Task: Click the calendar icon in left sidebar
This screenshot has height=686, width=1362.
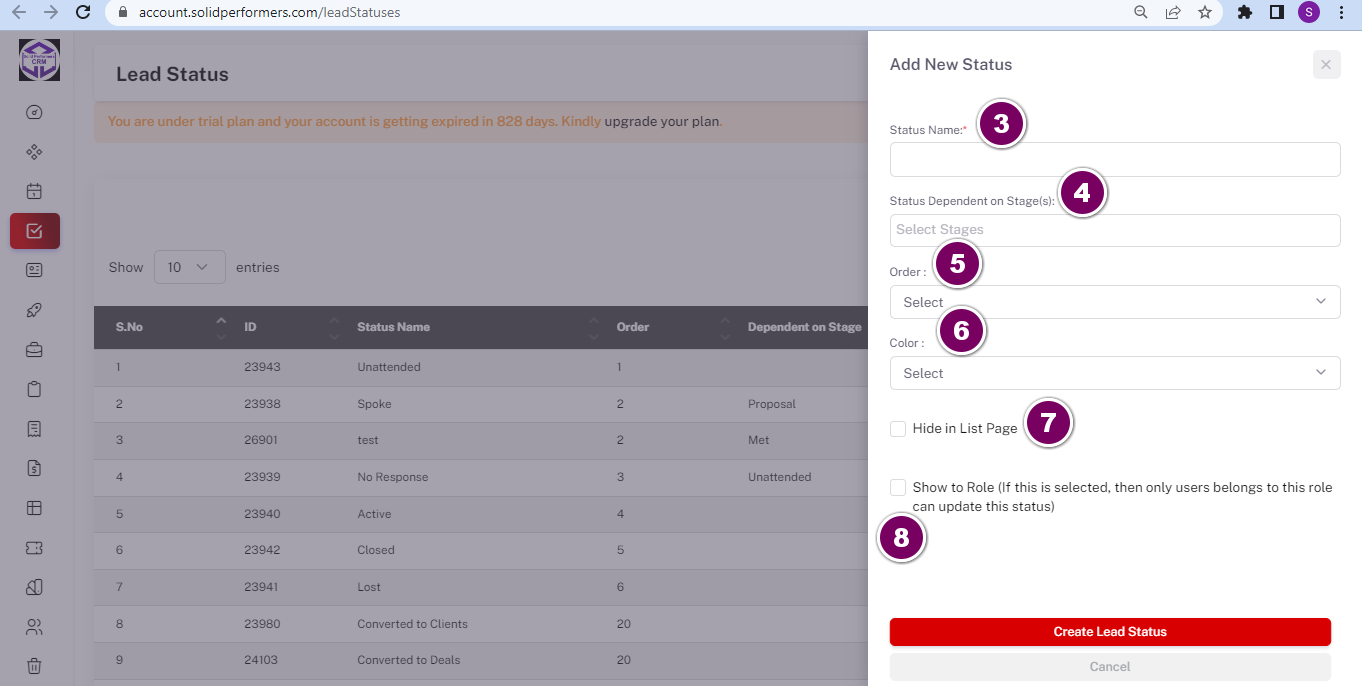Action: click(34, 191)
